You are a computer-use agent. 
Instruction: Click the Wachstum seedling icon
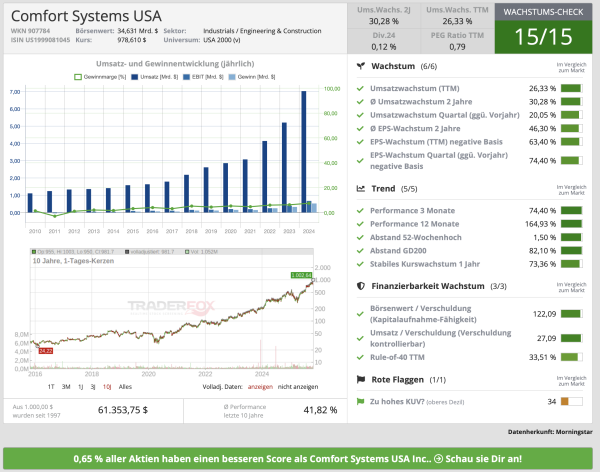tap(360, 64)
